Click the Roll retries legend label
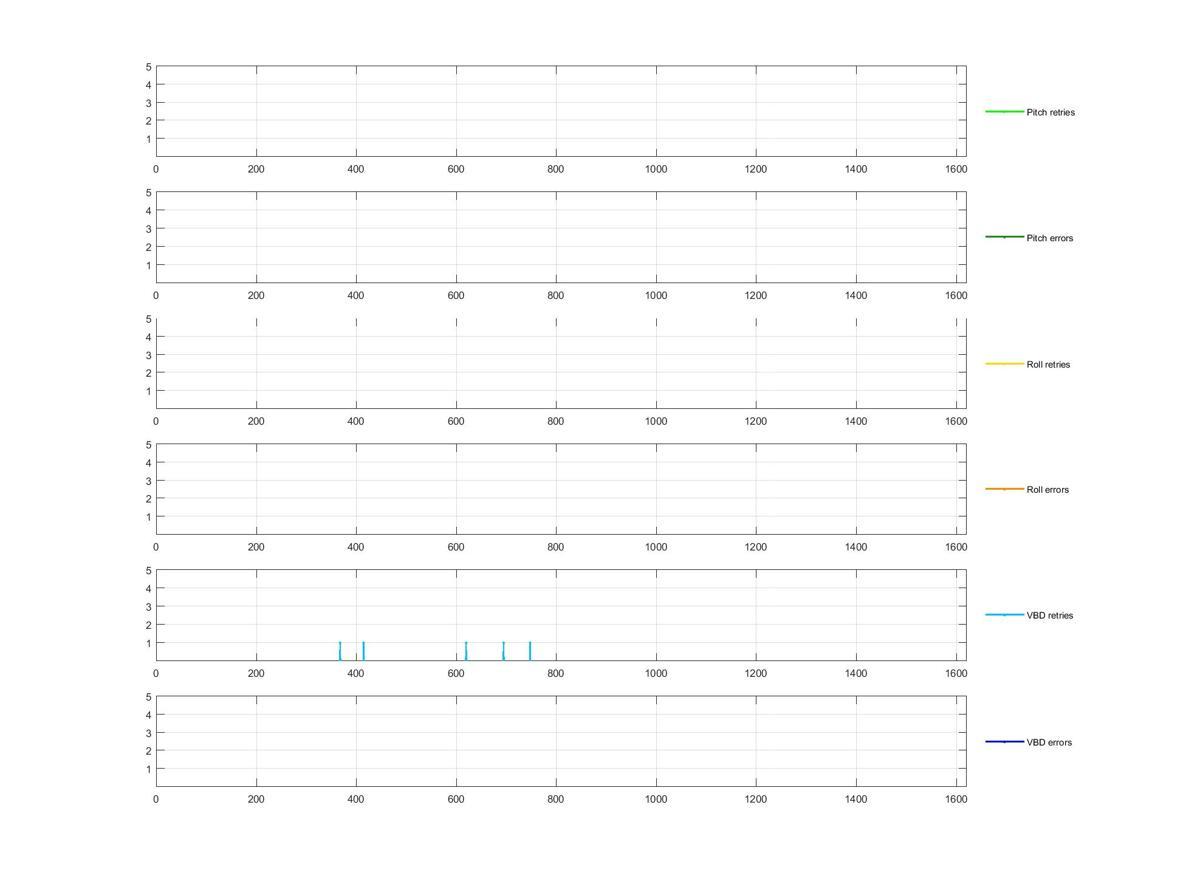Viewport: 1200px width, 885px height. pyautogui.click(x=1048, y=364)
